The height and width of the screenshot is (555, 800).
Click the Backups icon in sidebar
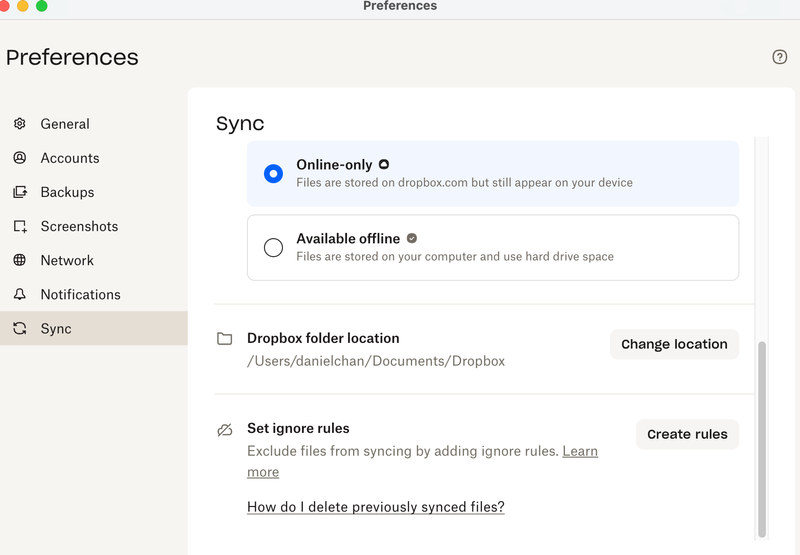tap(20, 192)
